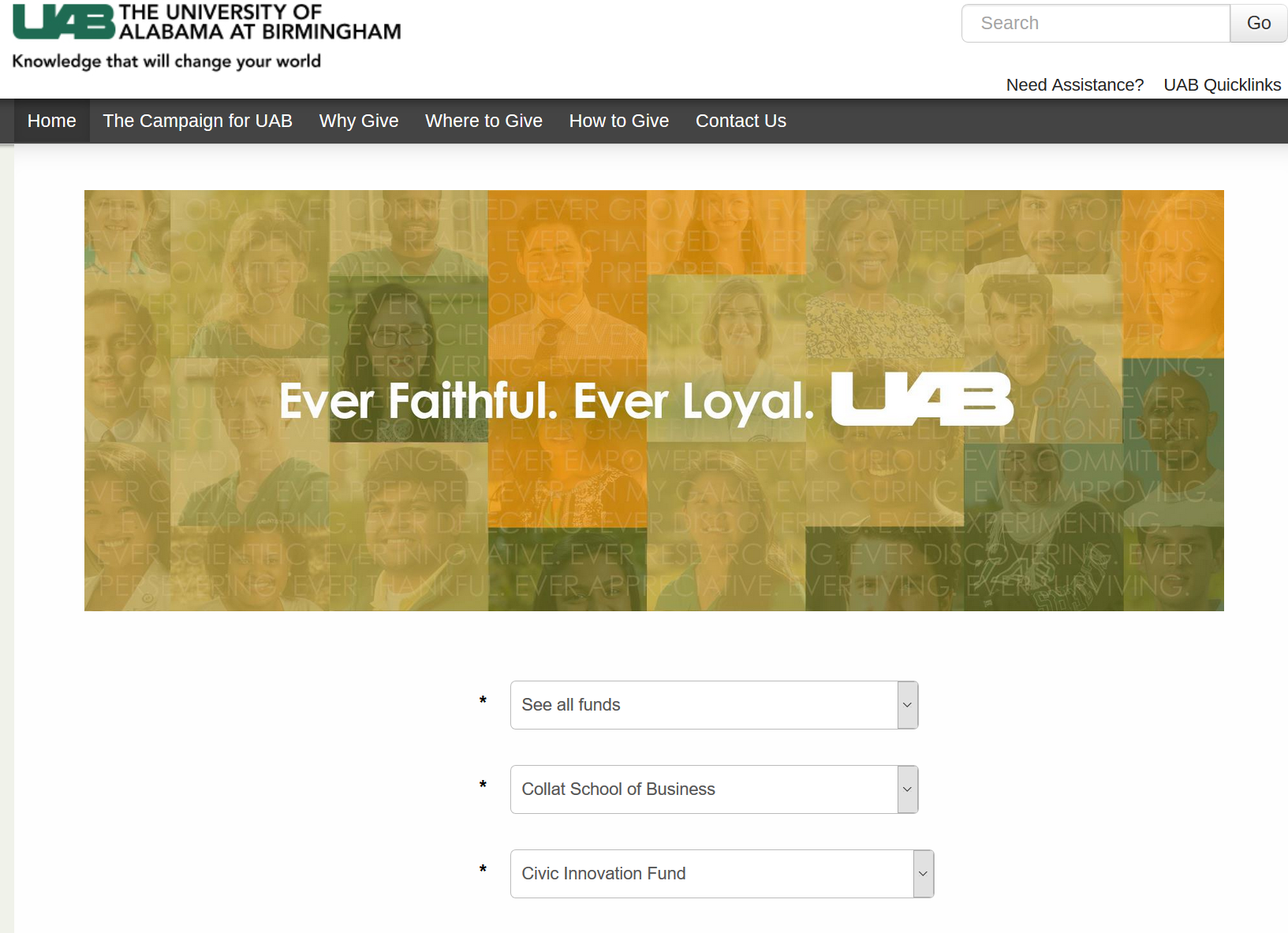This screenshot has width=1288, height=933.
Task: Click the Go search button
Action: coord(1259,23)
